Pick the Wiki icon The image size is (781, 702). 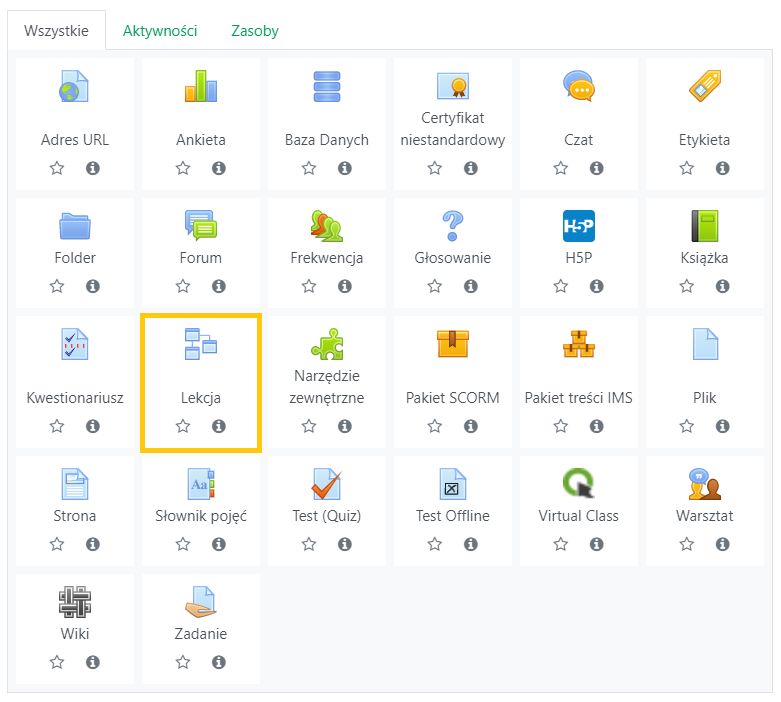[x=75, y=601]
